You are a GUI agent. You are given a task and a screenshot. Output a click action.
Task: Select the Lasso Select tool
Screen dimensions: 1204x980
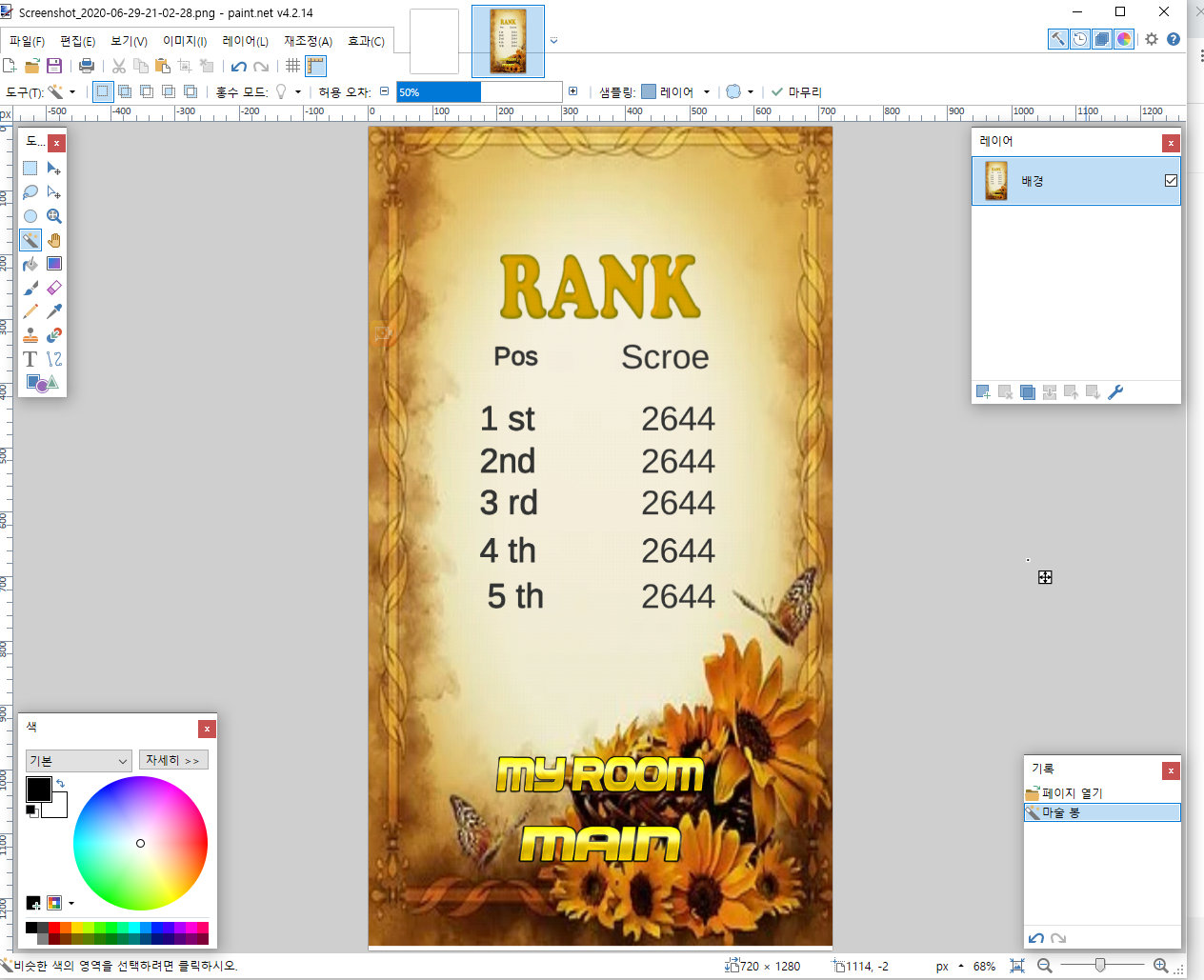click(30, 192)
